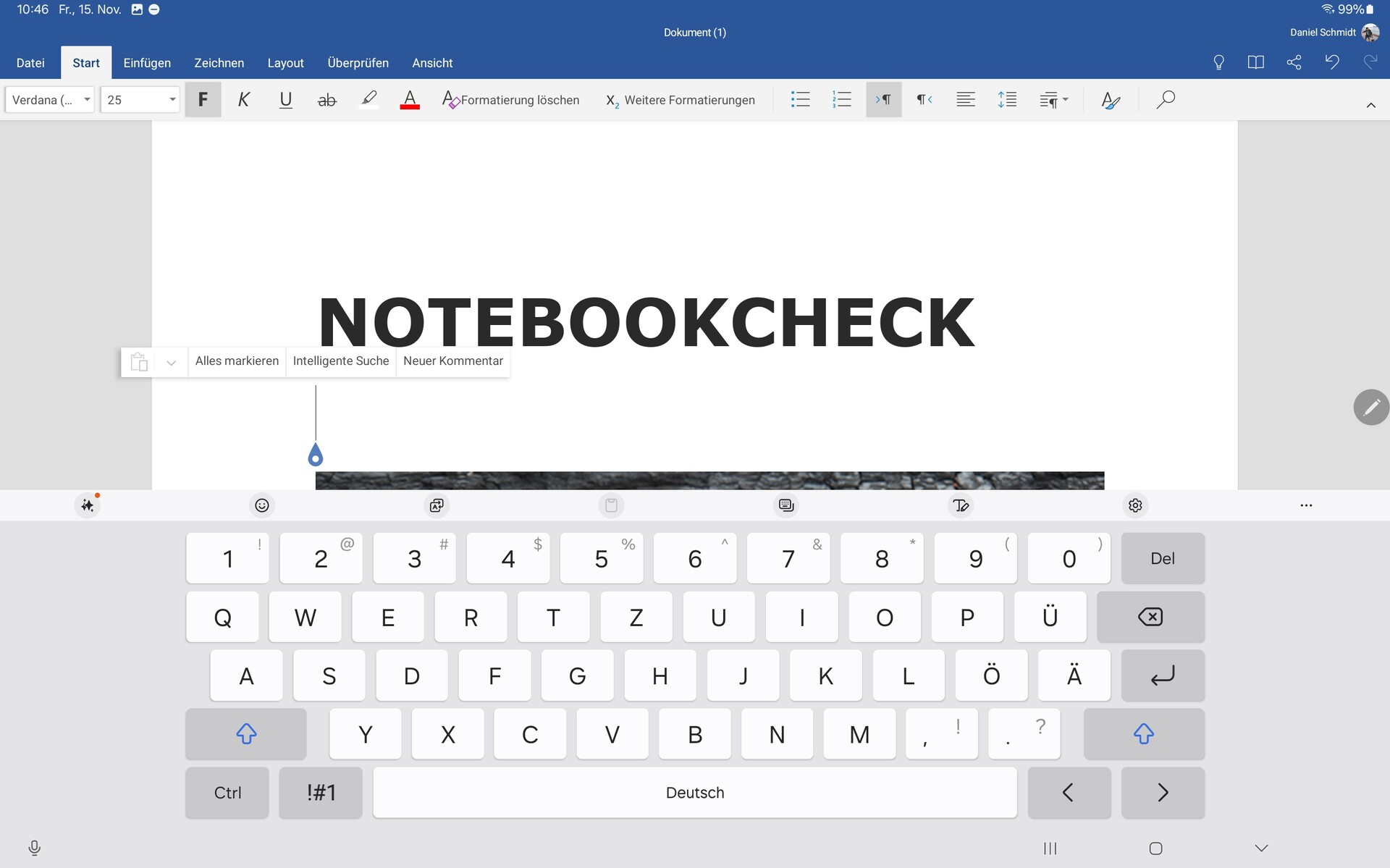Click the share document icon
The height and width of the screenshot is (868, 1390).
pos(1294,62)
